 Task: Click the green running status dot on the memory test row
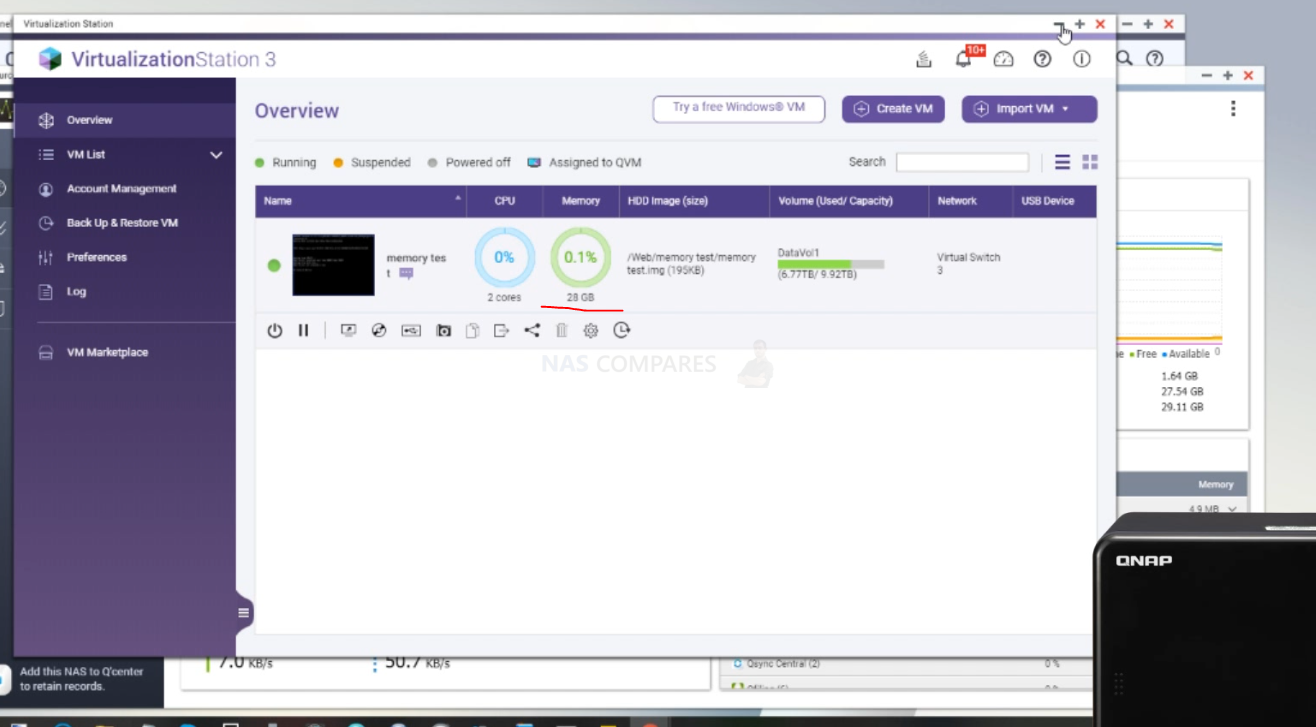tap(274, 265)
